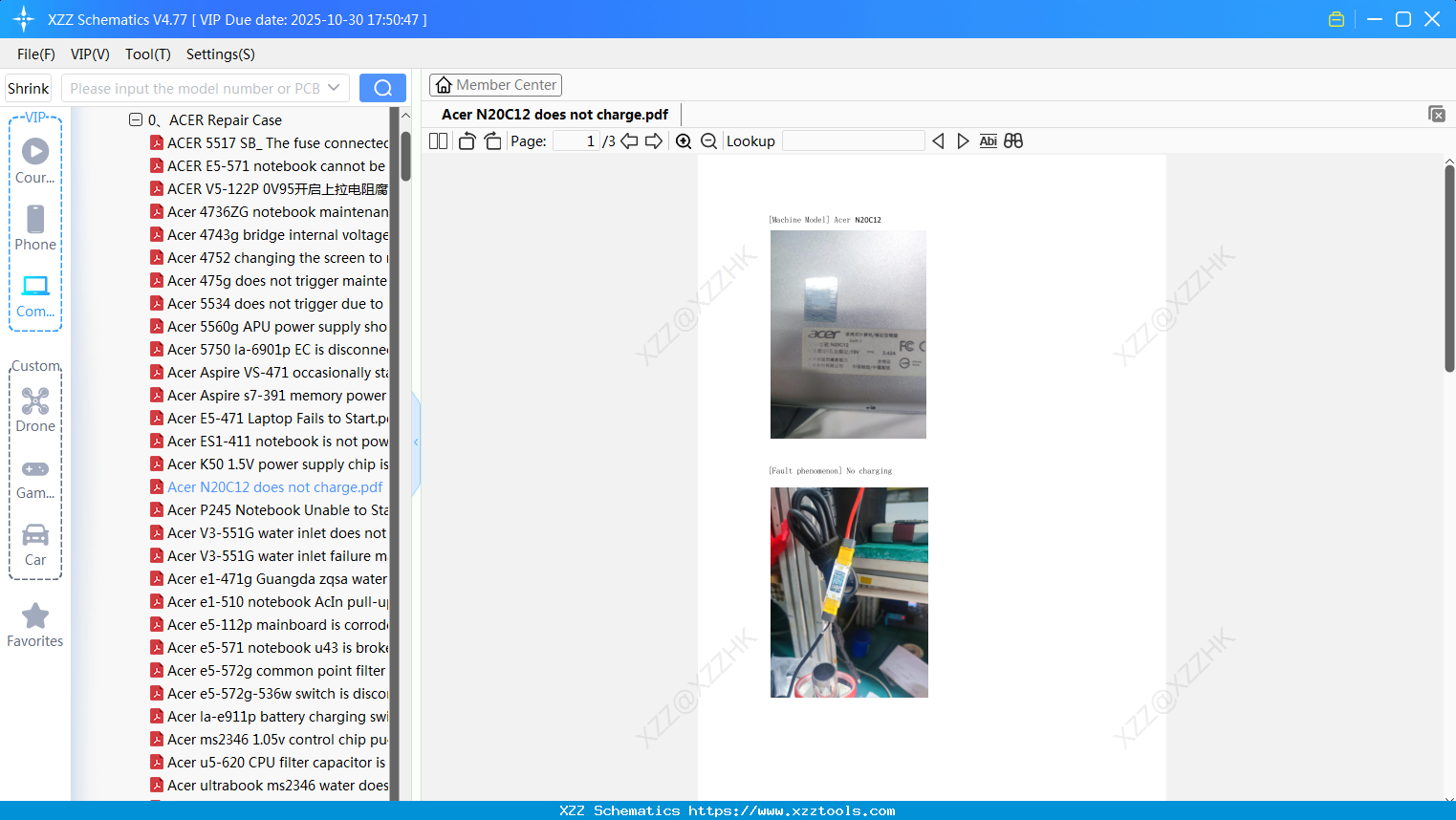The image size is (1456, 820).
Task: Select the Computer category icon
Action: tap(35, 295)
